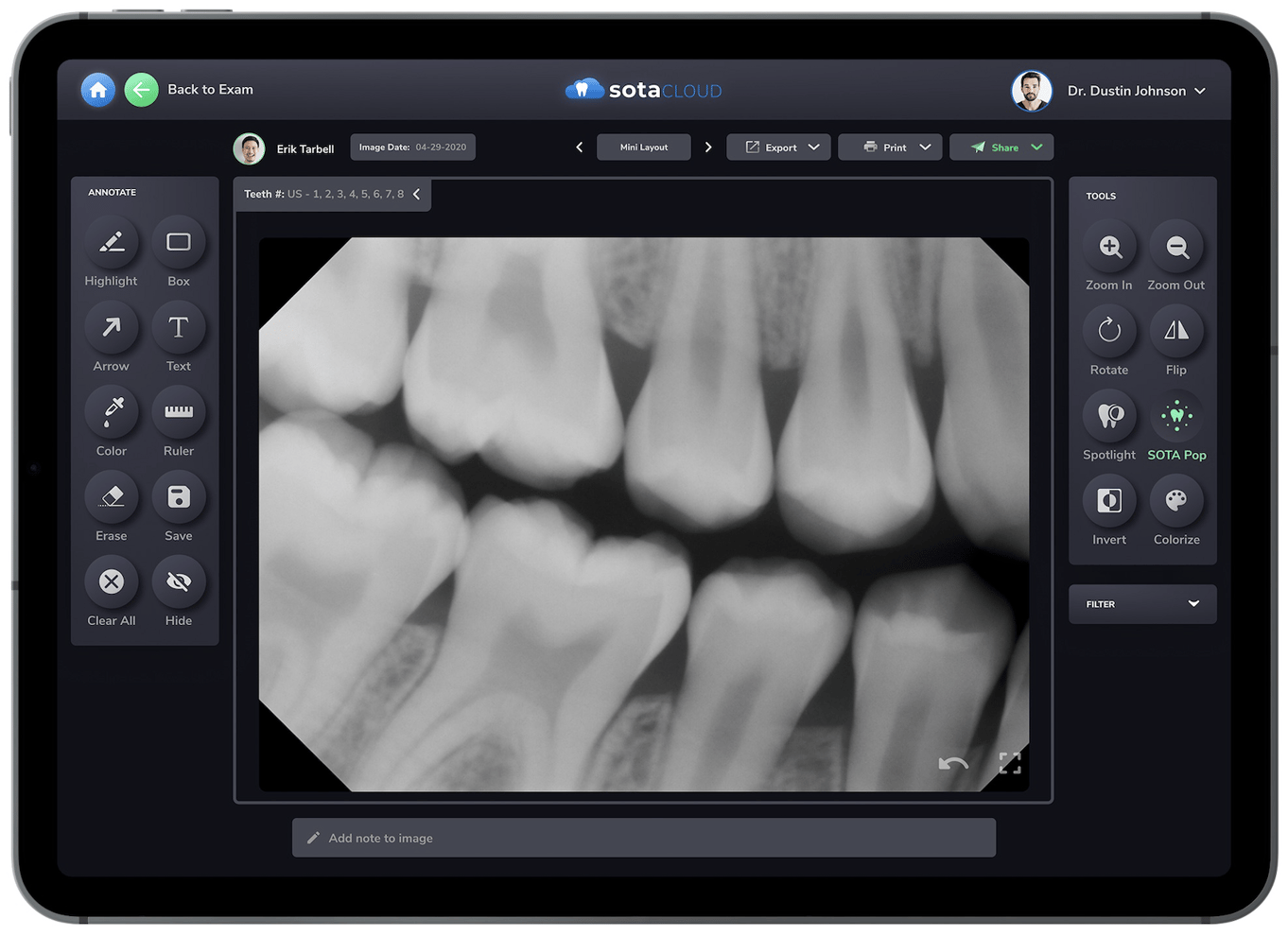Expand the Filter panel

[x=1141, y=603]
